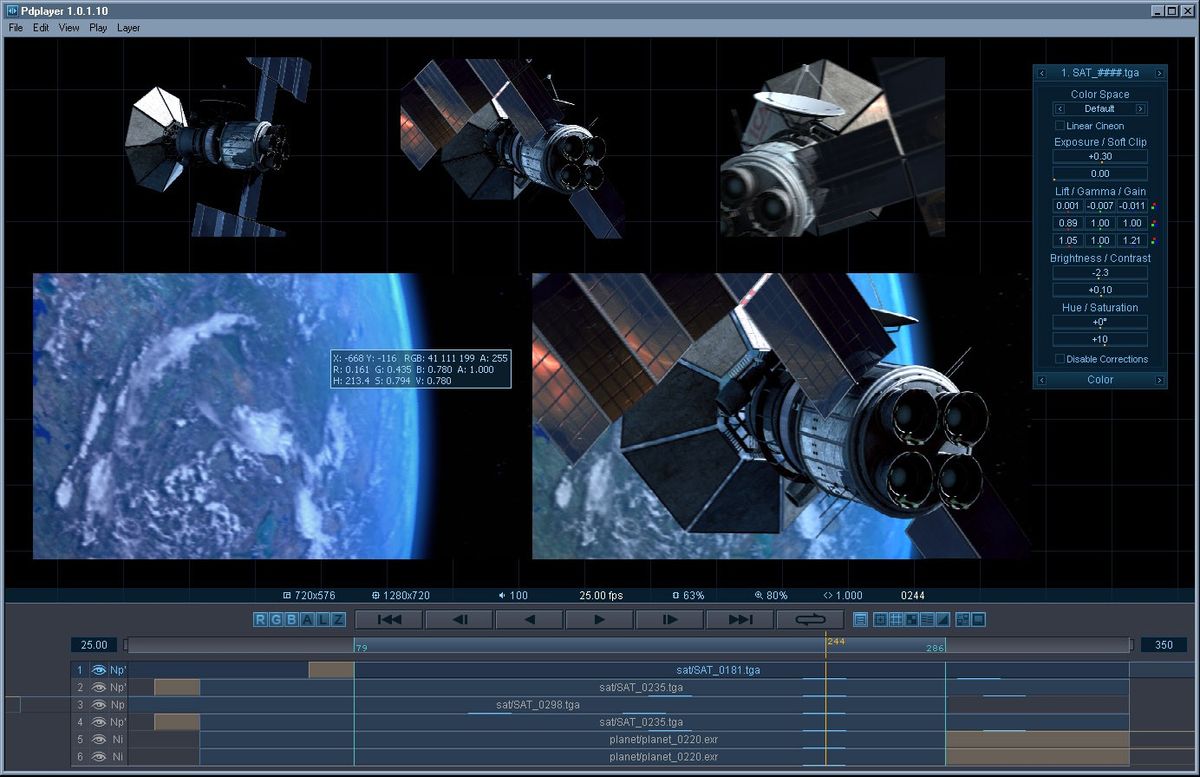
Task: Click the play forward button
Action: pyautogui.click(x=599, y=620)
